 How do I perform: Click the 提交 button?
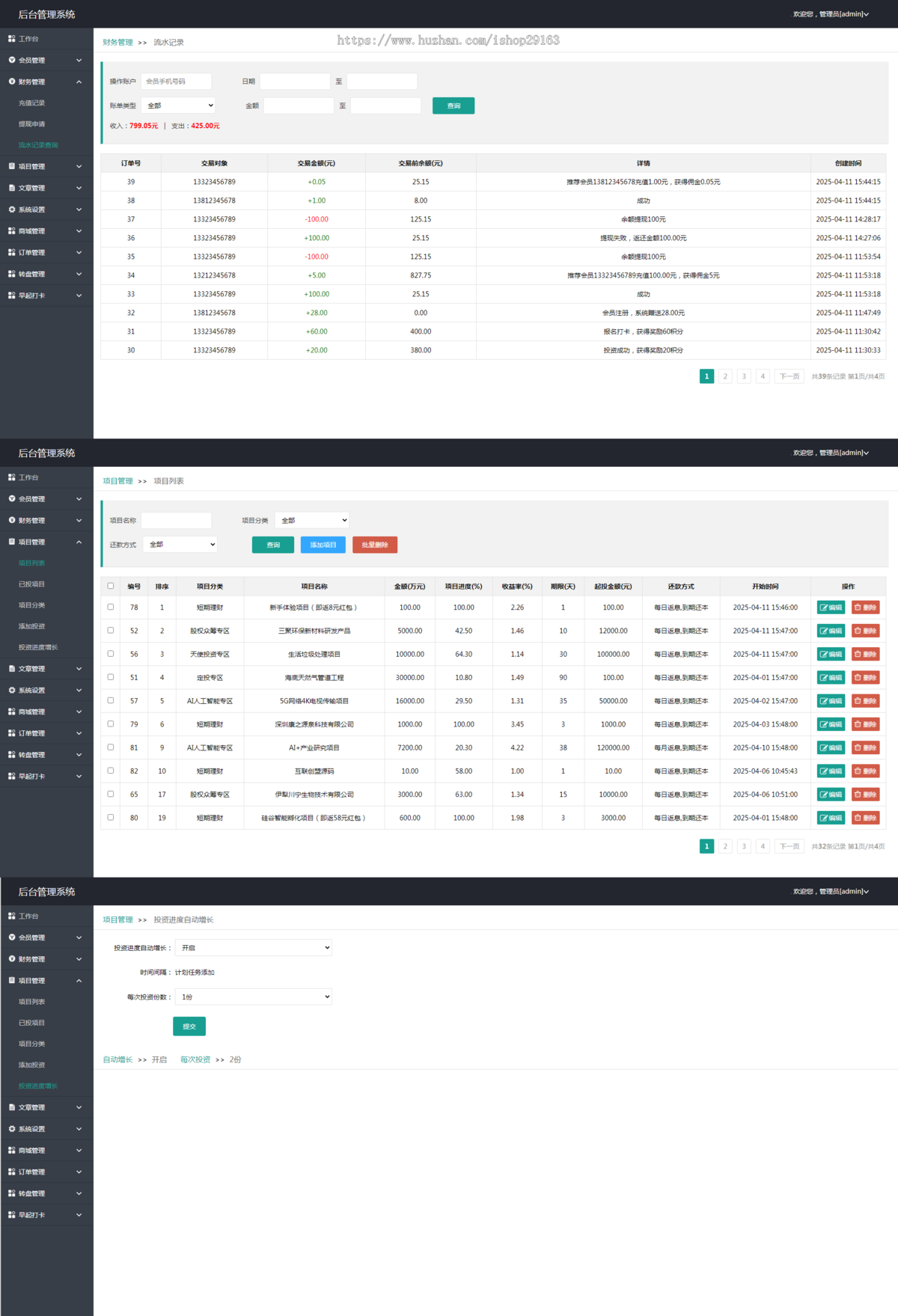[x=189, y=1026]
